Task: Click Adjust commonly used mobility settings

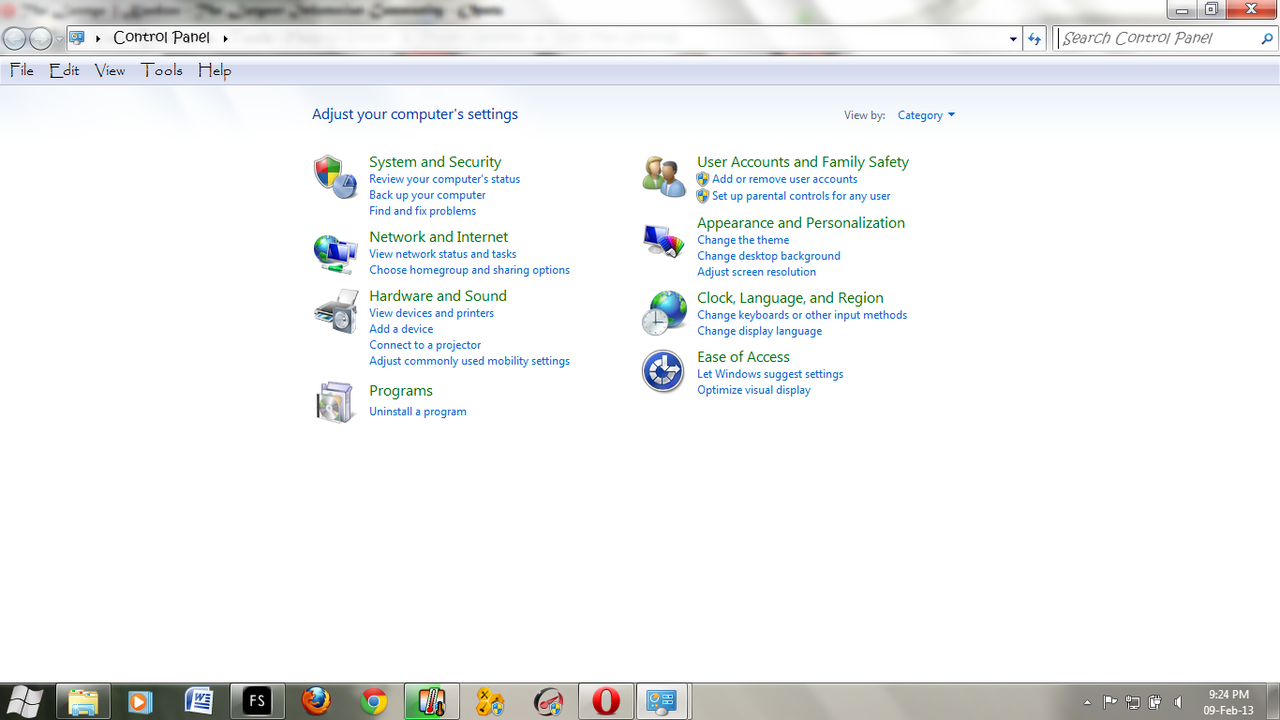Action: pos(469,361)
